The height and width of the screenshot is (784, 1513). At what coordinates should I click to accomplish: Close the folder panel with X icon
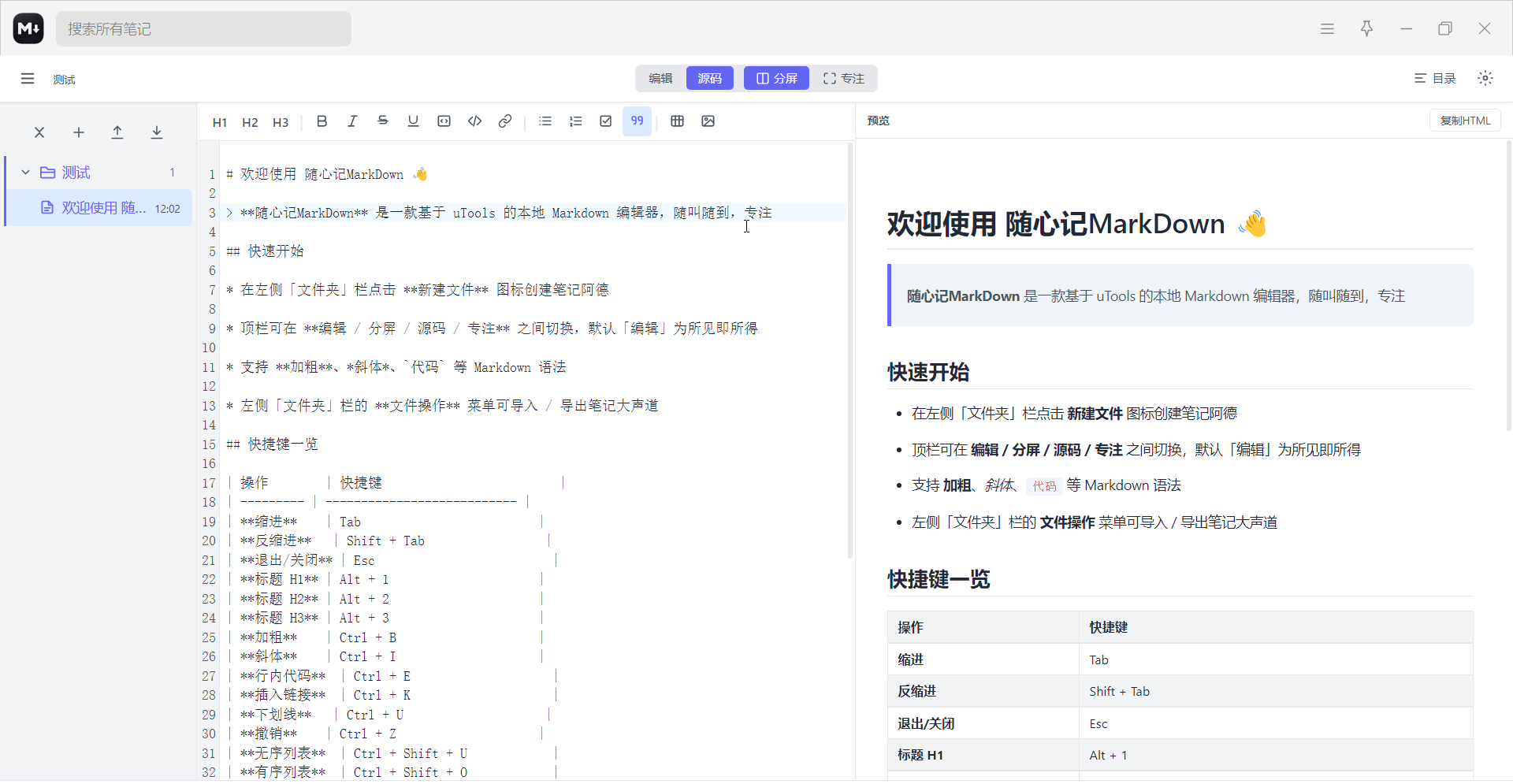coord(39,132)
